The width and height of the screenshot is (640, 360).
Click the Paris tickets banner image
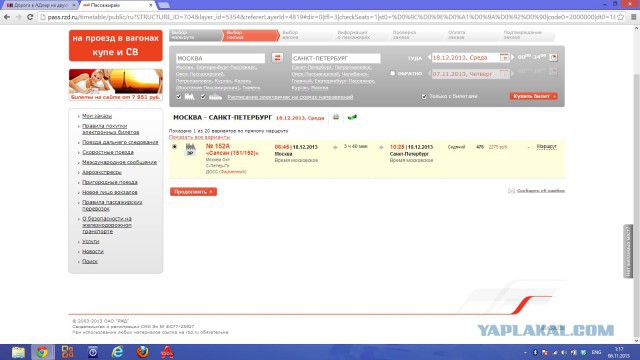[116, 84]
